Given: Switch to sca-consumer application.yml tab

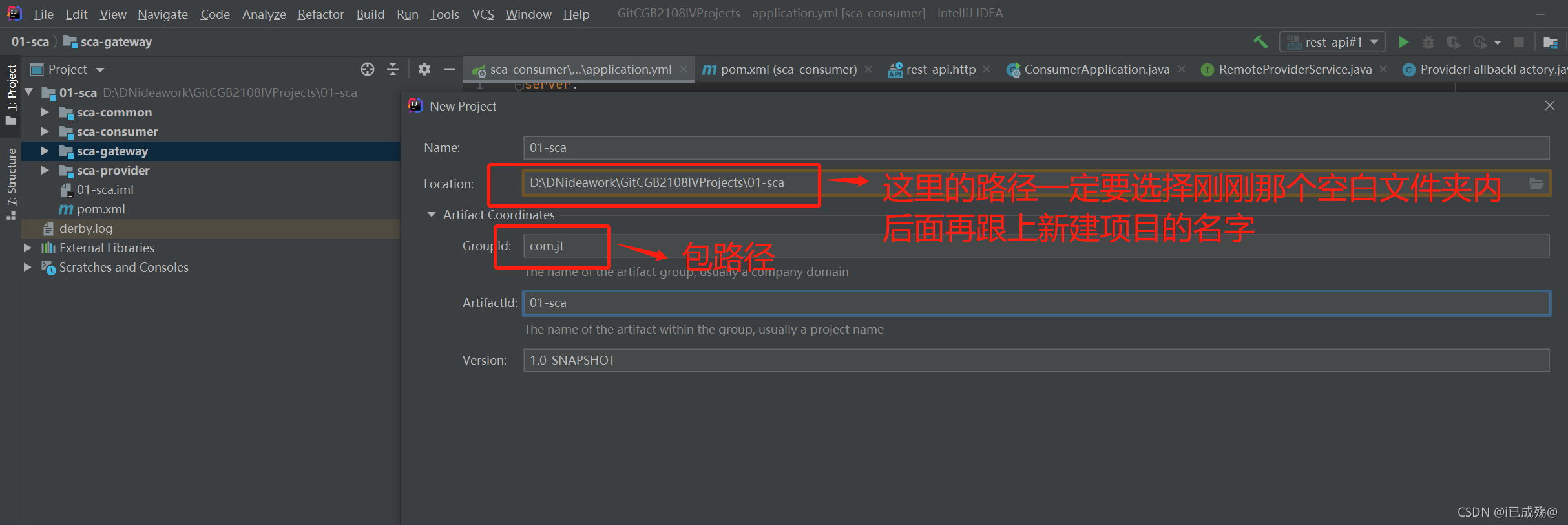Looking at the screenshot, I should (580, 69).
